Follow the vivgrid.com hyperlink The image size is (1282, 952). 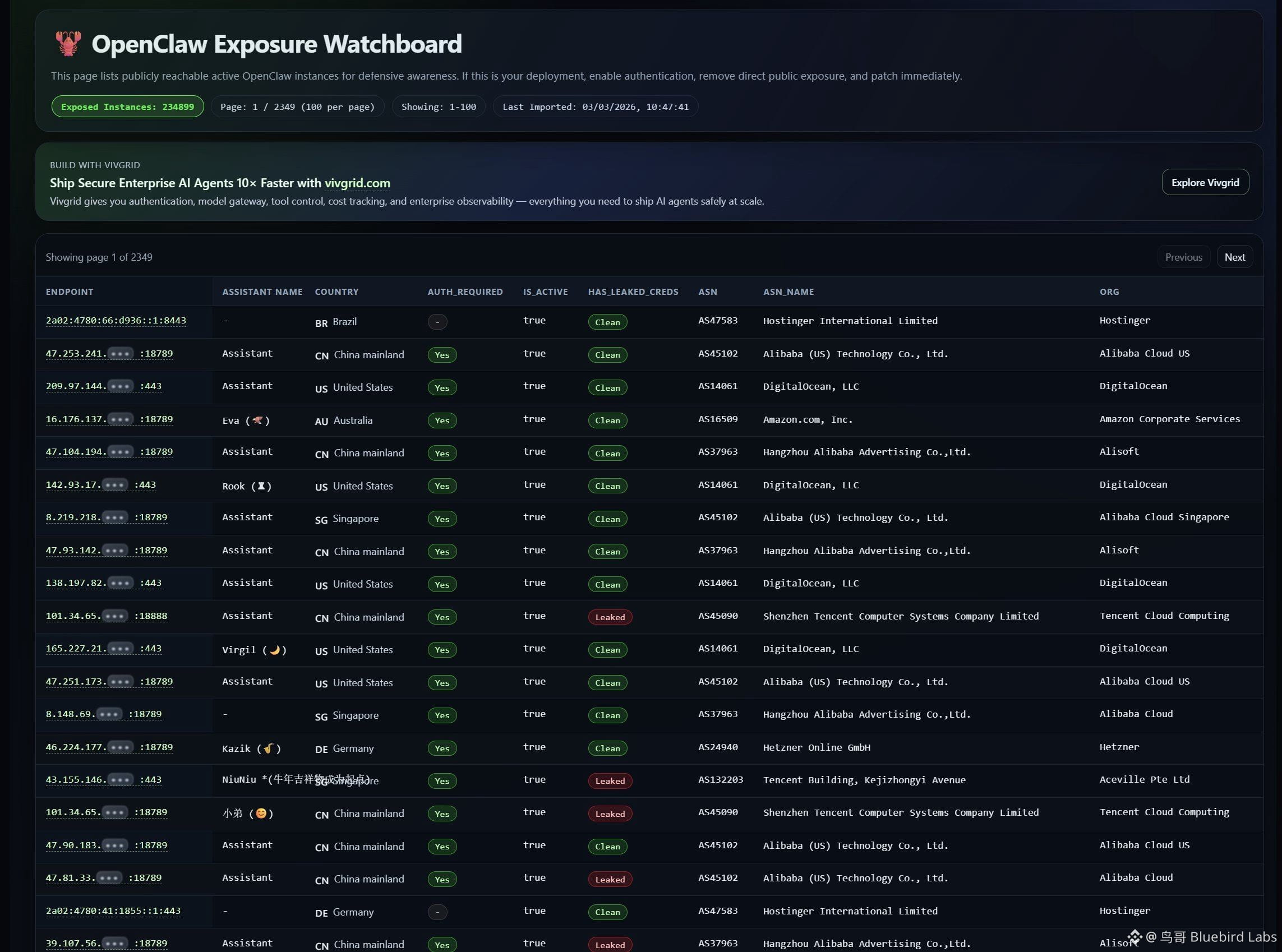357,183
